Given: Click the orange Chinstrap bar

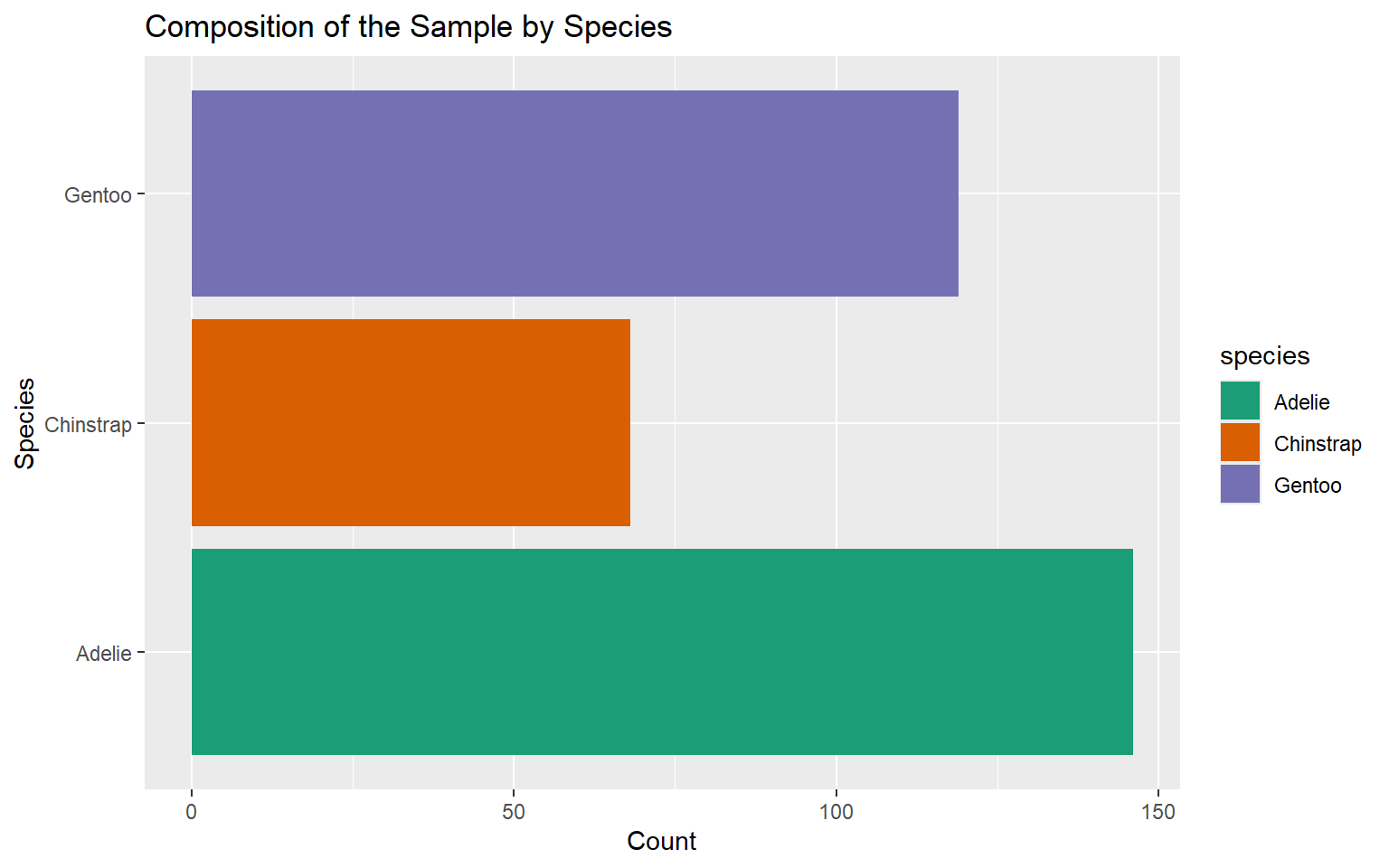Looking at the screenshot, I should coord(411,422).
